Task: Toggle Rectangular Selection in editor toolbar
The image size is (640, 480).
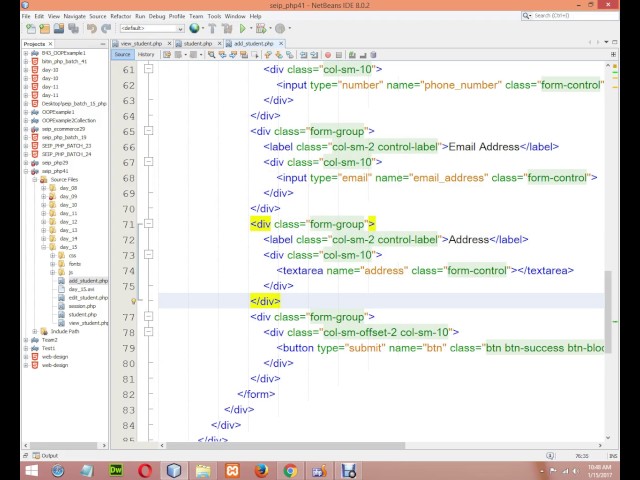Action: (255, 55)
